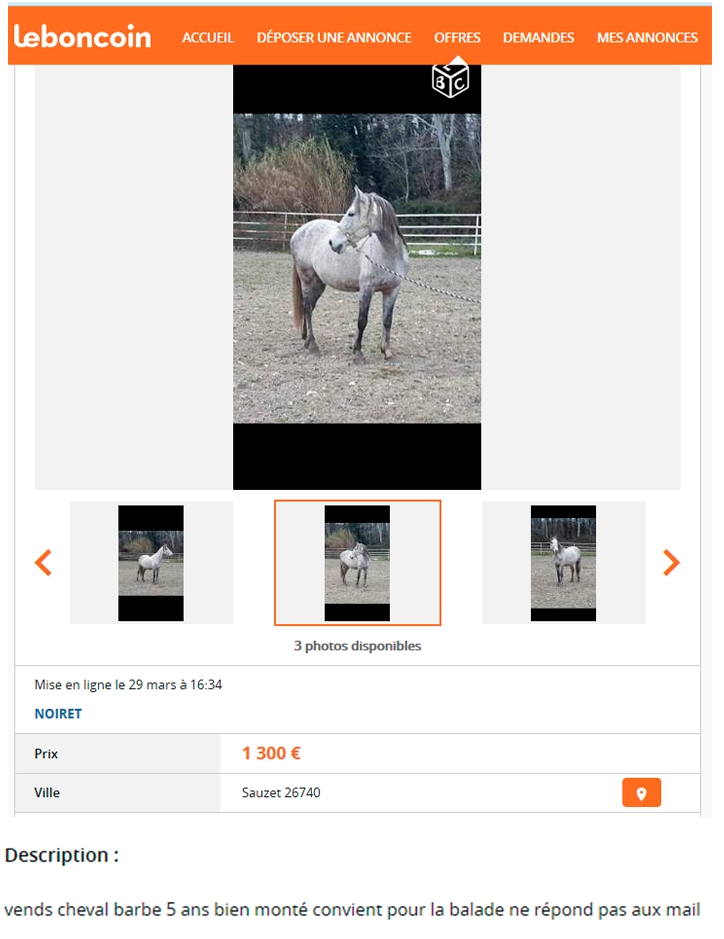Go to the ACCUEIL menu item
The width and height of the screenshot is (724, 939).
click(x=208, y=38)
